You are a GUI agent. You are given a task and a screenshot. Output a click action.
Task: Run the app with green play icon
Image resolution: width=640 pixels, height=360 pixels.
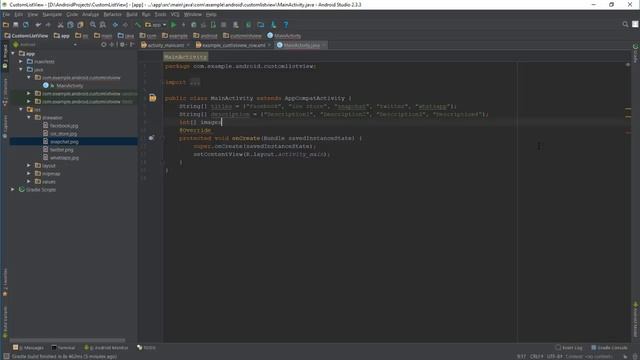click(173, 25)
